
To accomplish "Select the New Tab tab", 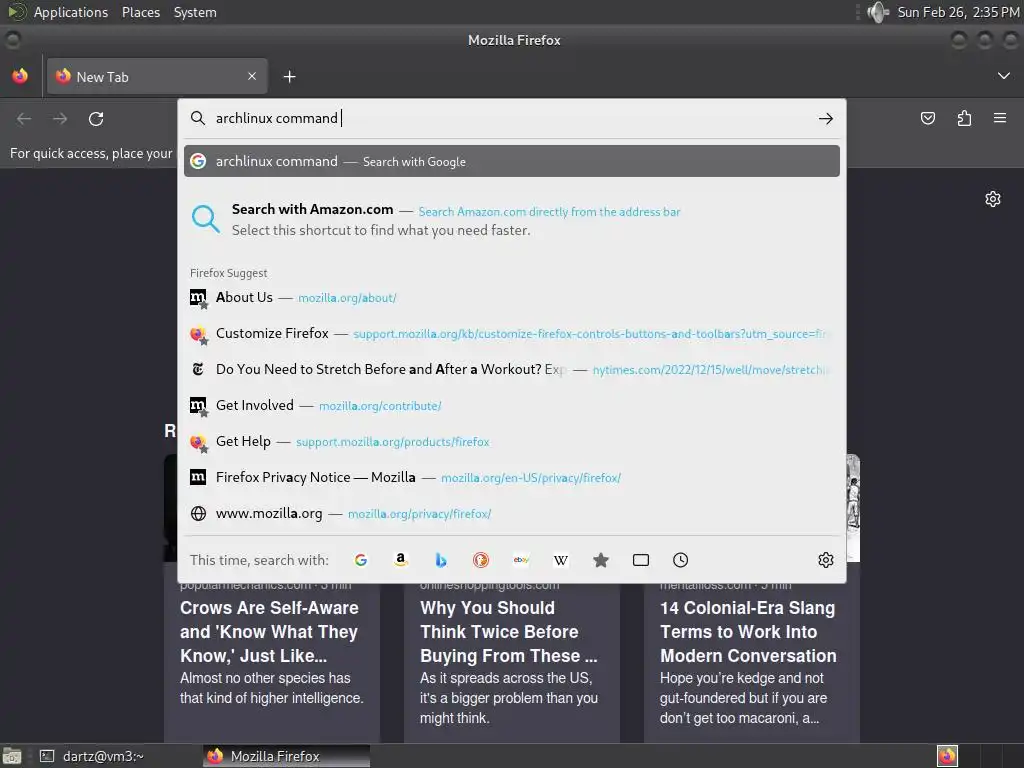I will coord(157,77).
